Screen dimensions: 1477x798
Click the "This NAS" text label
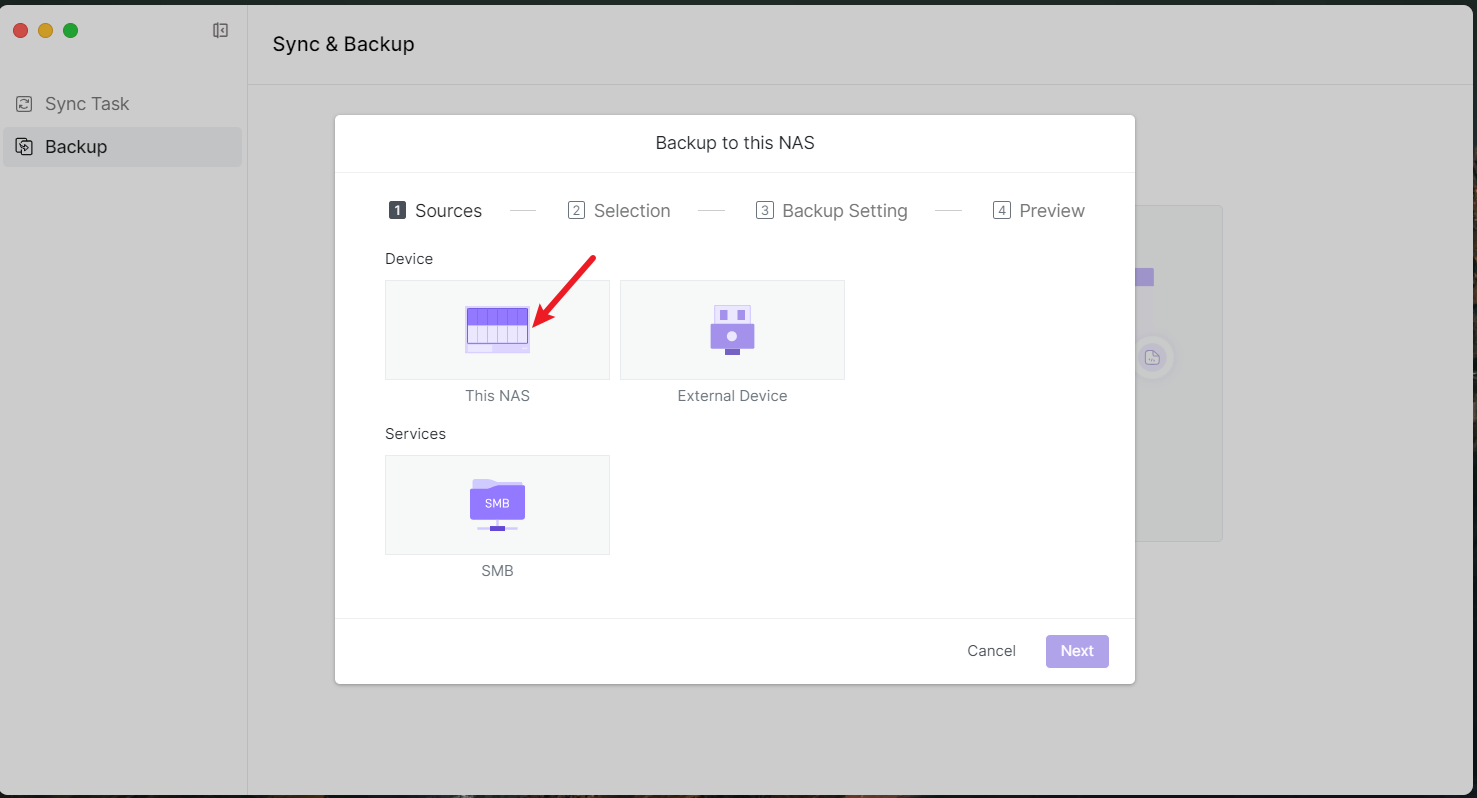point(497,396)
